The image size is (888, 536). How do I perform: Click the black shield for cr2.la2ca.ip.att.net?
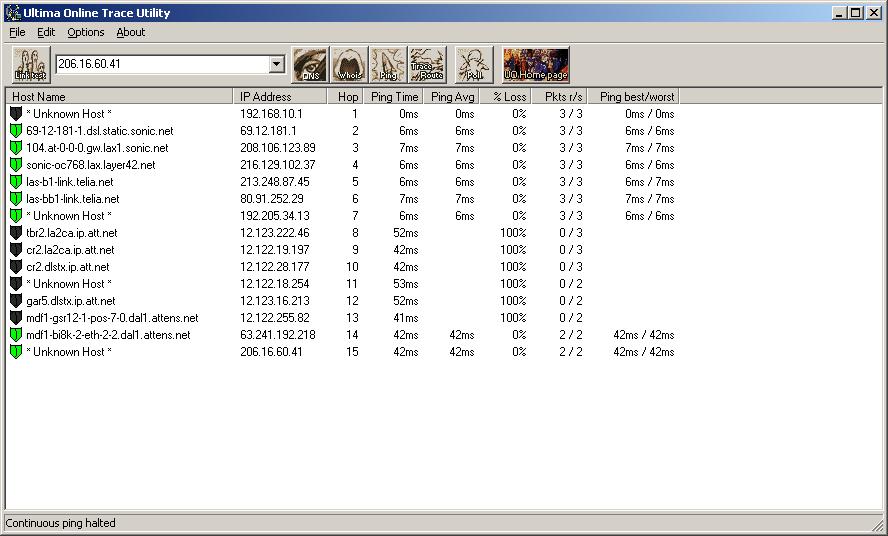(16, 250)
